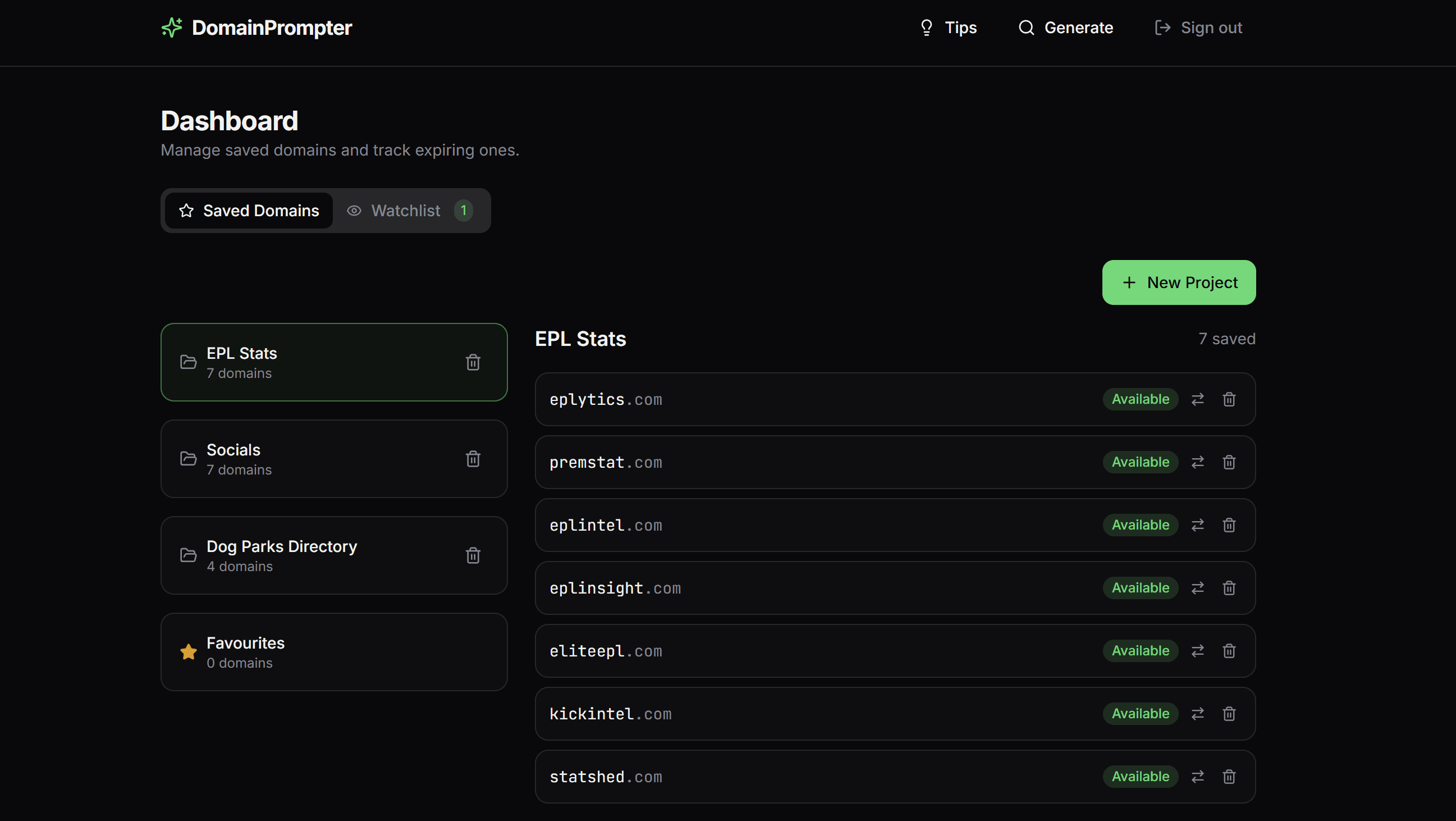Click move arrows icon for eplintel.com
Screen dimensions: 1456x821
pos(1197,524)
